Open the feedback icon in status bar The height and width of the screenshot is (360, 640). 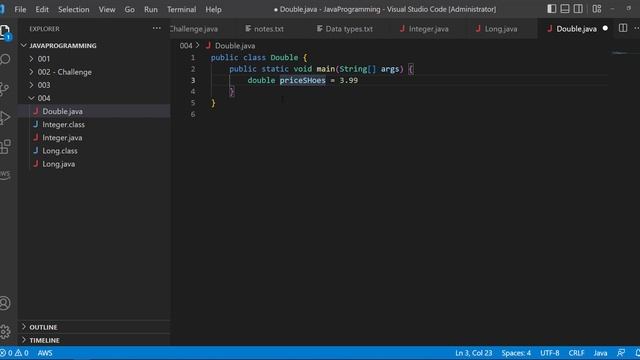coord(621,353)
